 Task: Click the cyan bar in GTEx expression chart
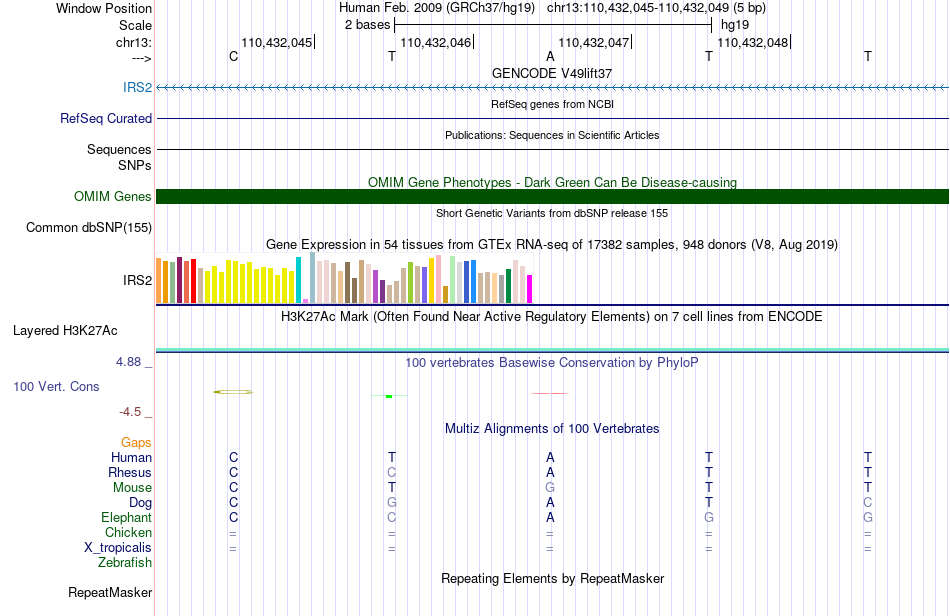click(x=298, y=280)
